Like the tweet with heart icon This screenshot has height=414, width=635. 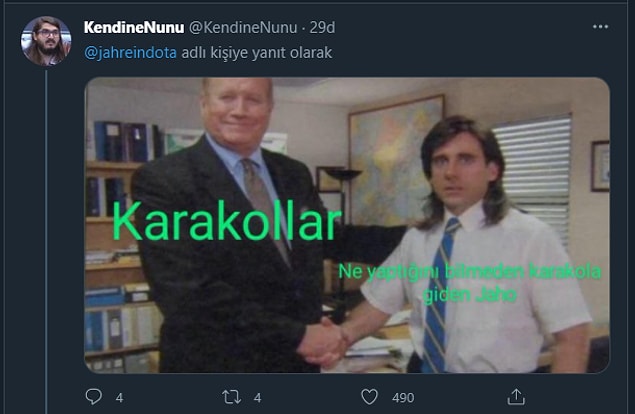coord(369,397)
